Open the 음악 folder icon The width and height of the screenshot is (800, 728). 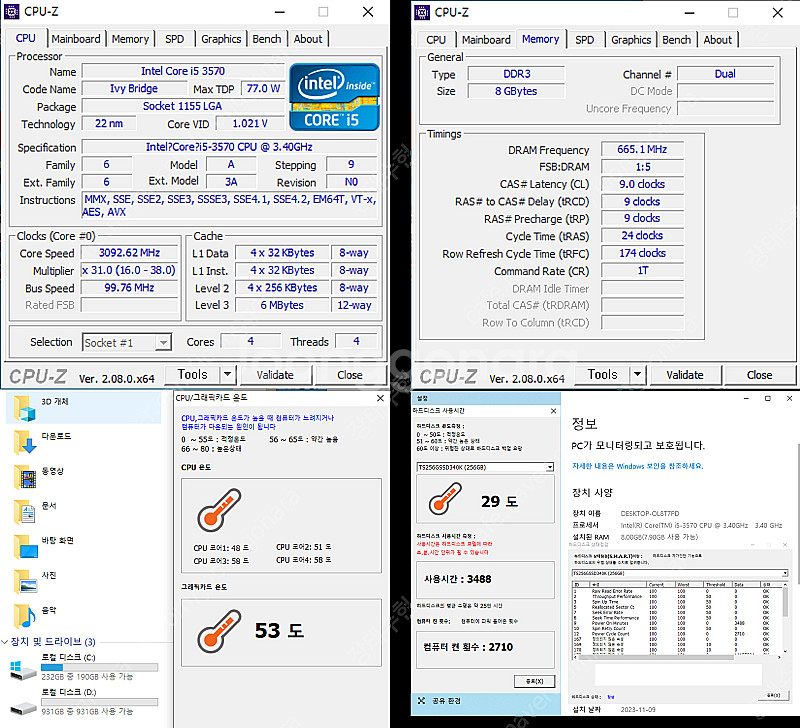click(x=24, y=616)
